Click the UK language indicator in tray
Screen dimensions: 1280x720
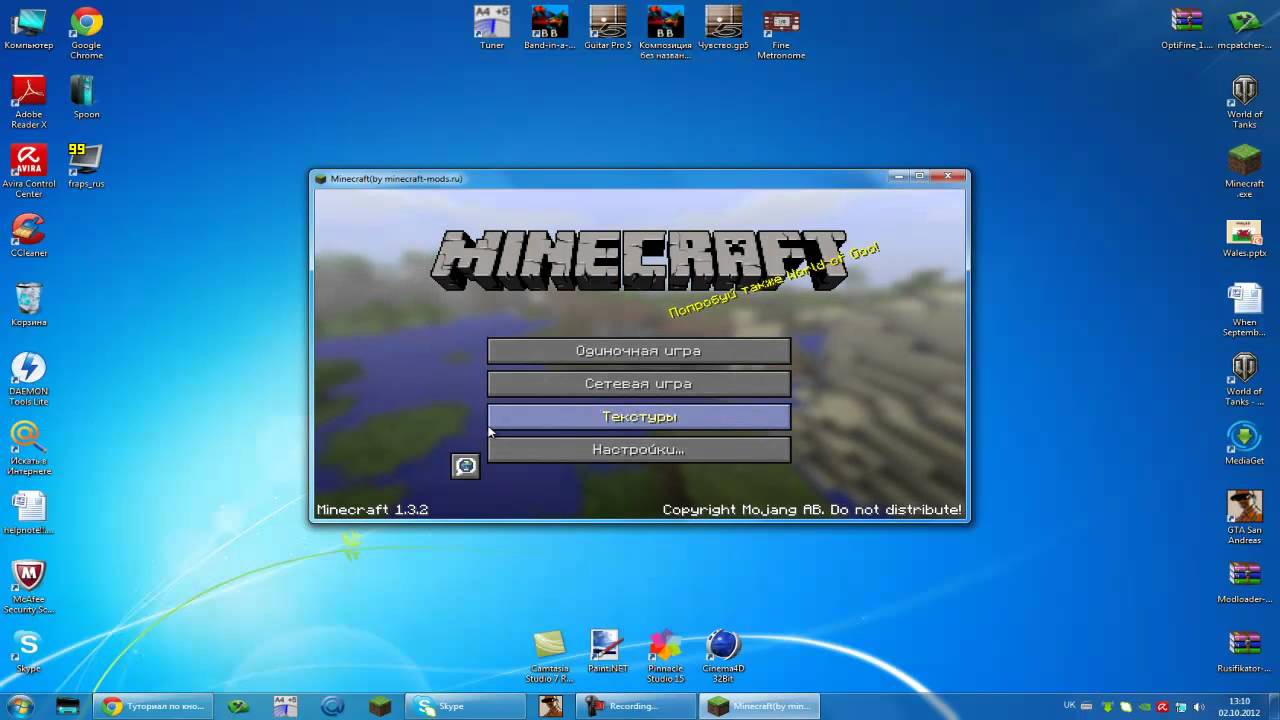coord(1069,705)
